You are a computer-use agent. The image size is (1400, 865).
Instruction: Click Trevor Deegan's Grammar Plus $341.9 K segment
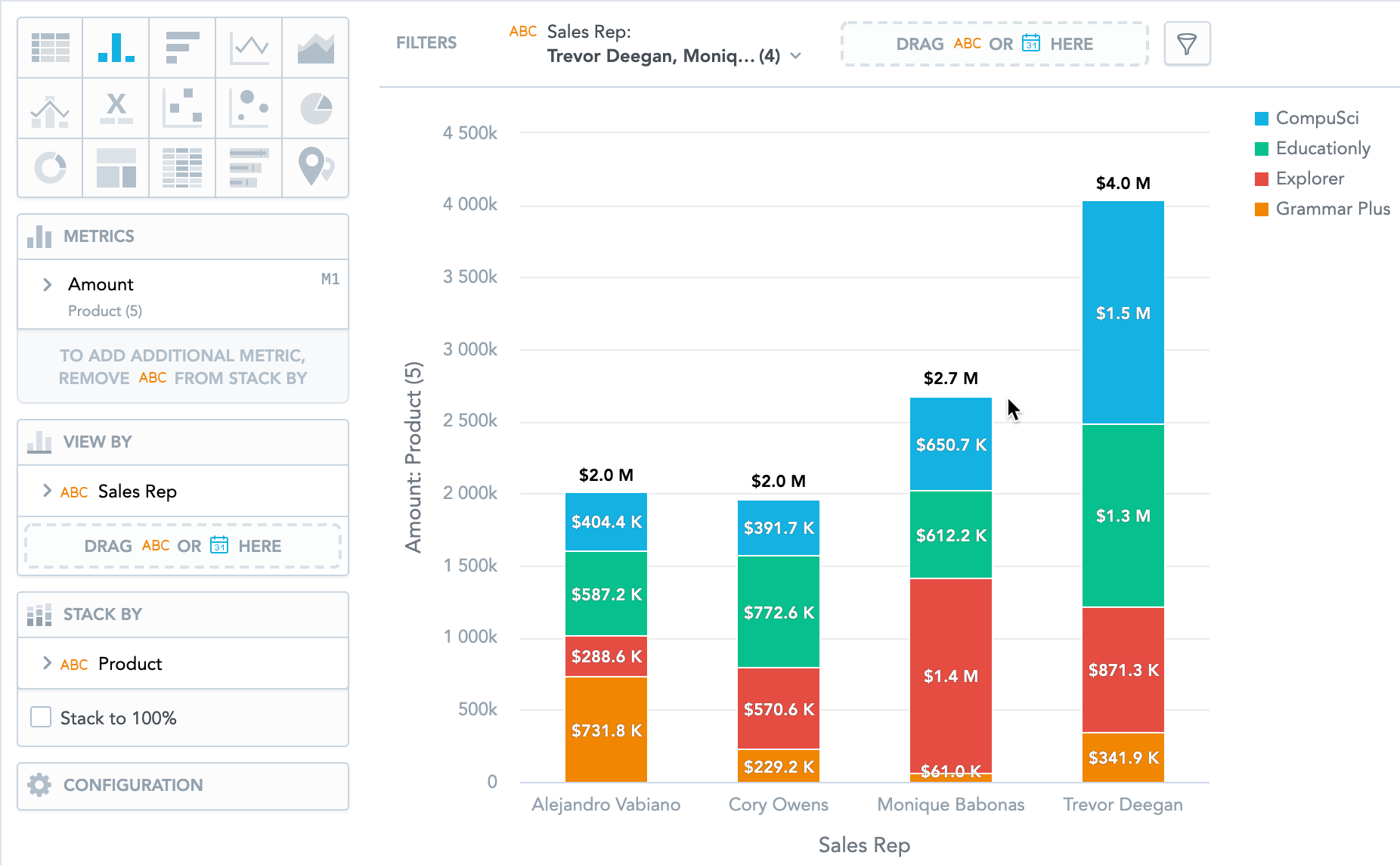(x=1123, y=758)
